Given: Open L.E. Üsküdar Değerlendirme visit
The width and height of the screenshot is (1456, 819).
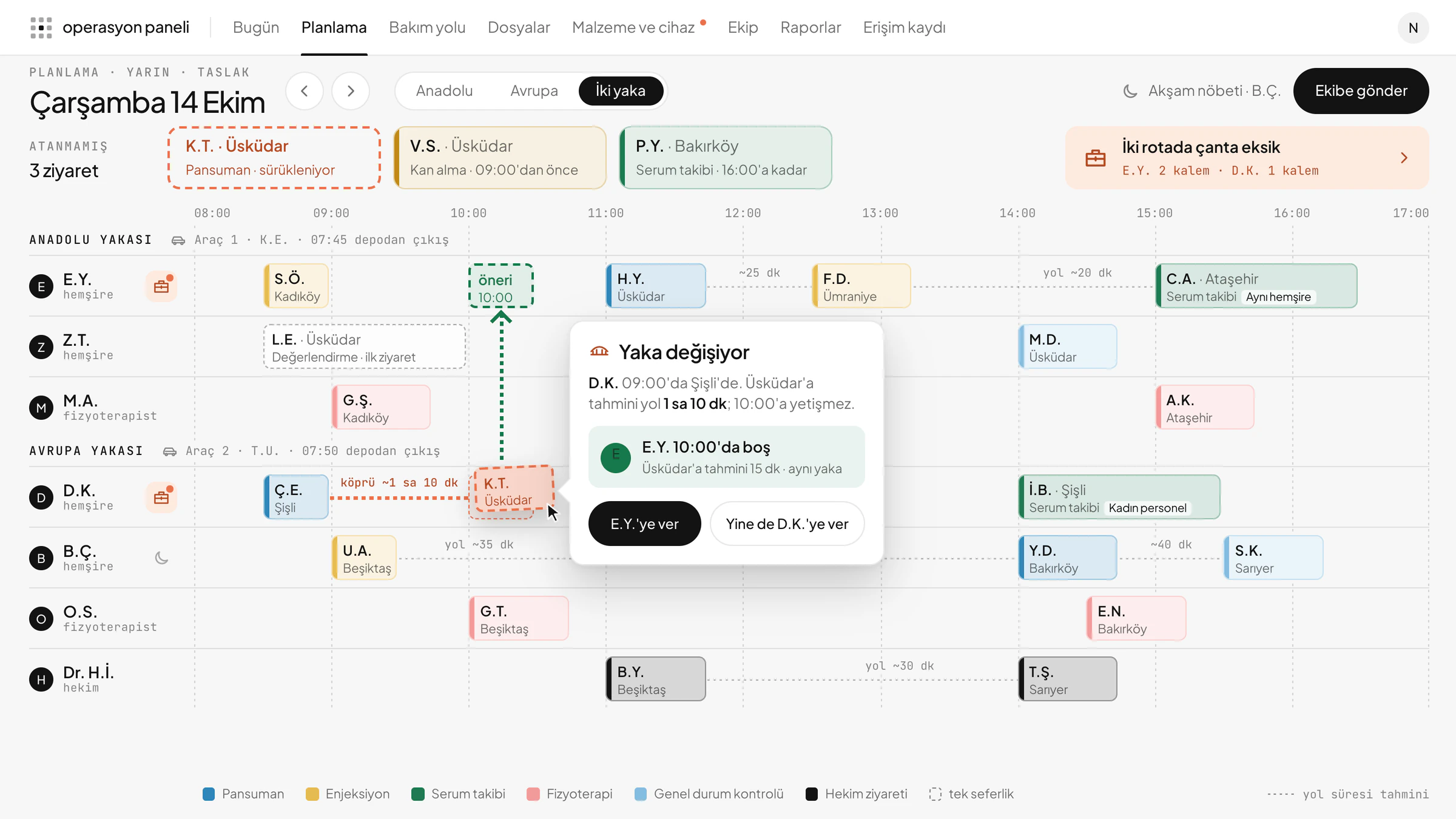Looking at the screenshot, I should 365,346.
